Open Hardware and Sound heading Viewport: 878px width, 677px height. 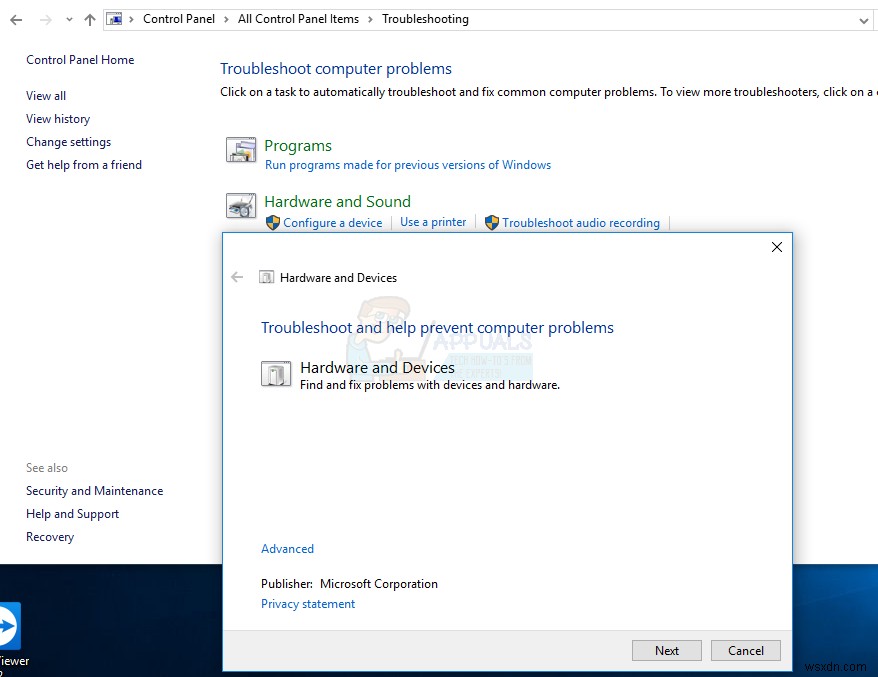click(337, 202)
